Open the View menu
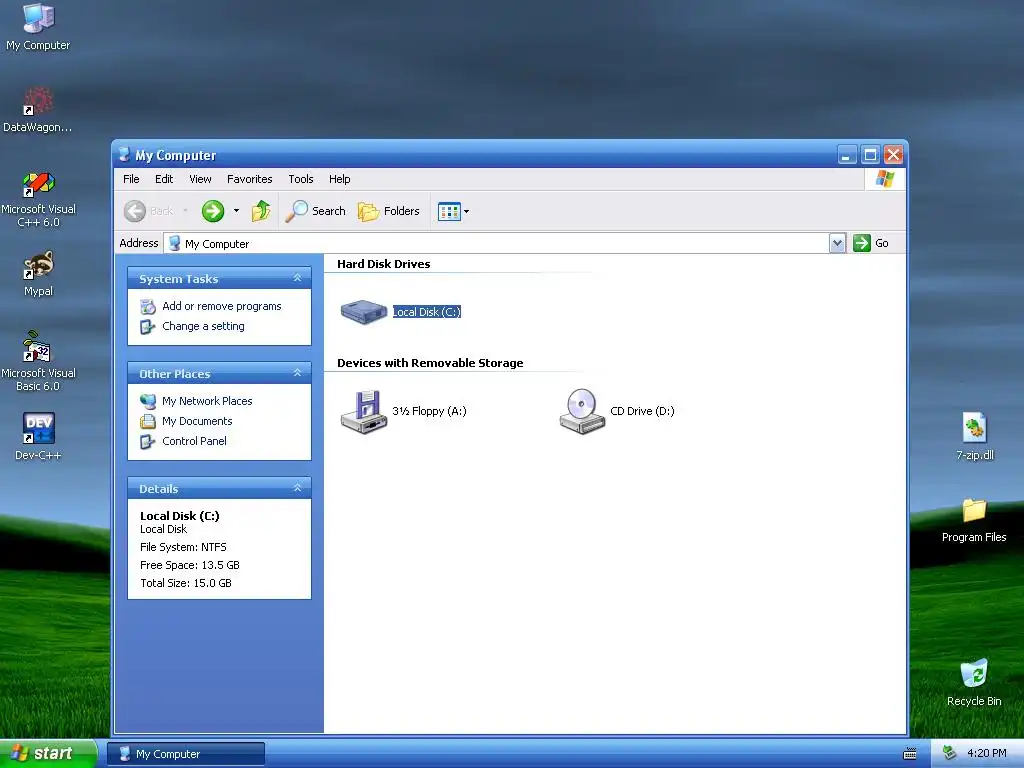1024x768 pixels. 200,179
